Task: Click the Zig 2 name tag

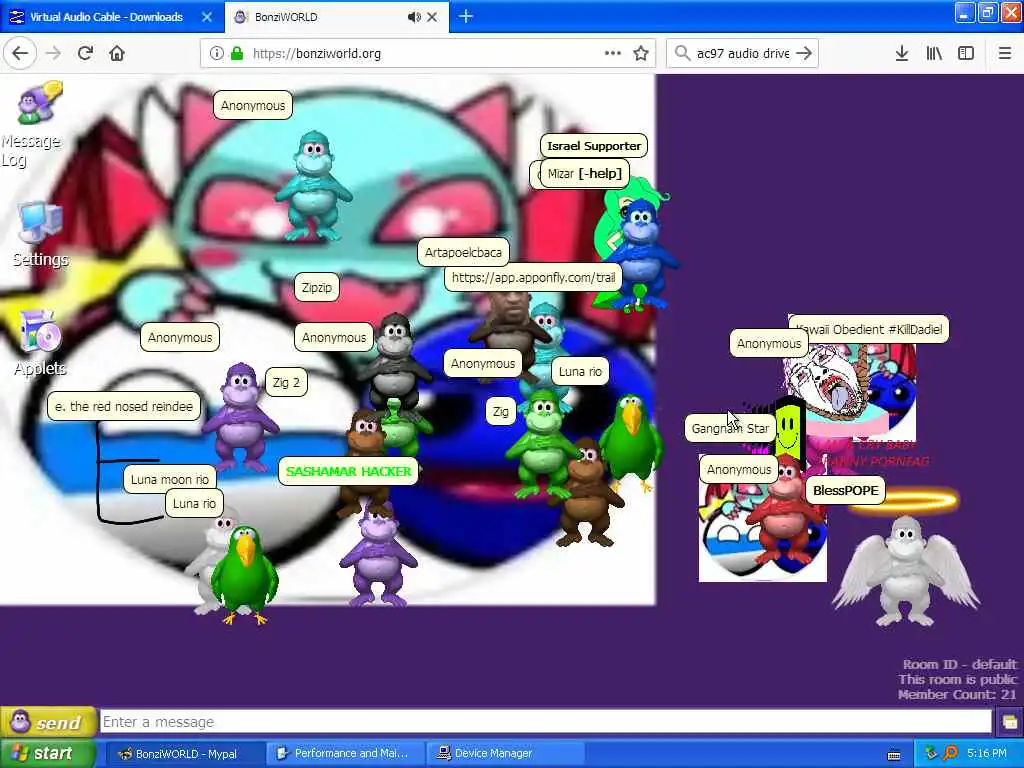Action: tap(286, 383)
